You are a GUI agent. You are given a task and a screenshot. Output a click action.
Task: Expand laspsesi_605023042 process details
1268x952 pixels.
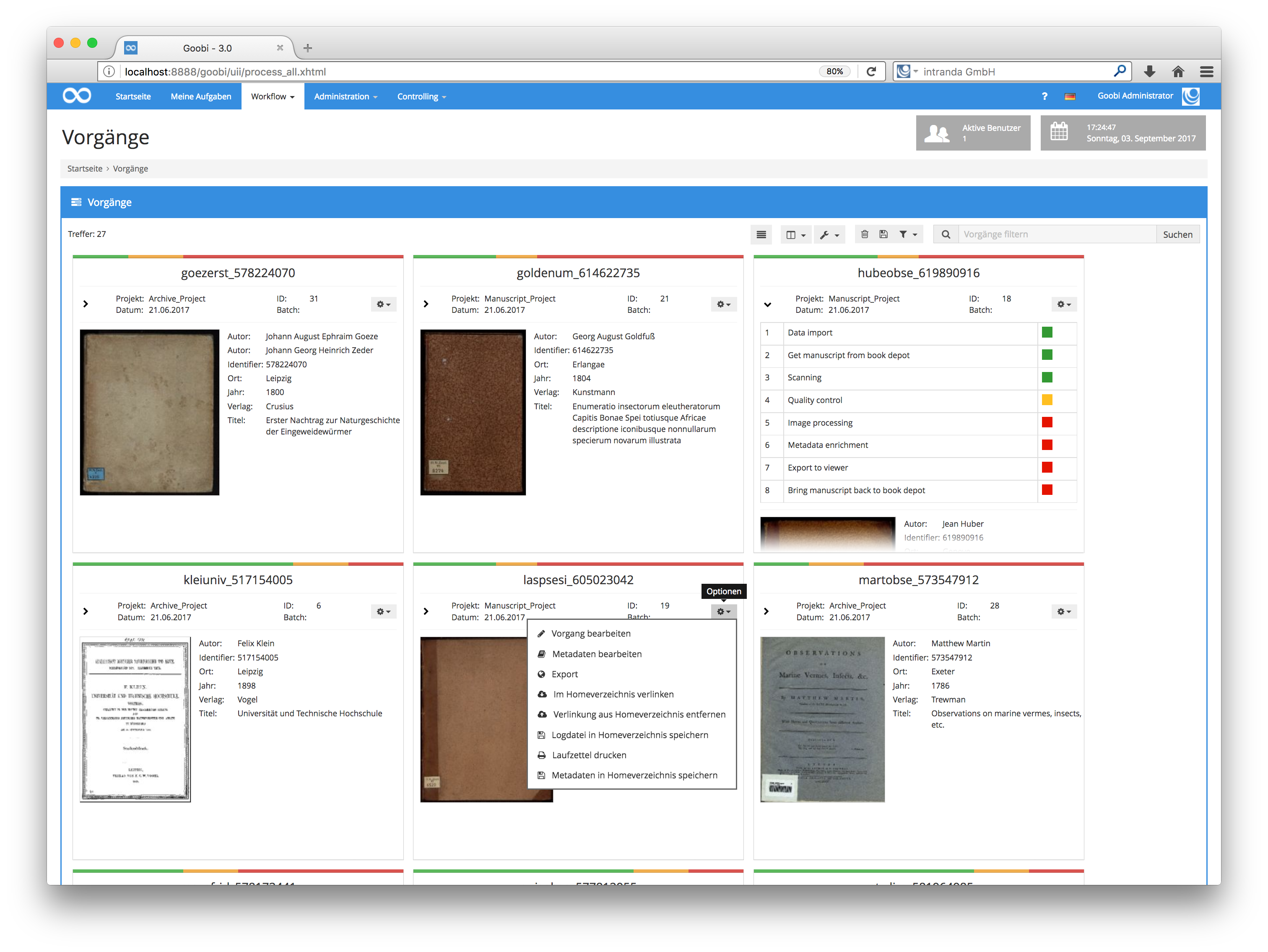[426, 611]
